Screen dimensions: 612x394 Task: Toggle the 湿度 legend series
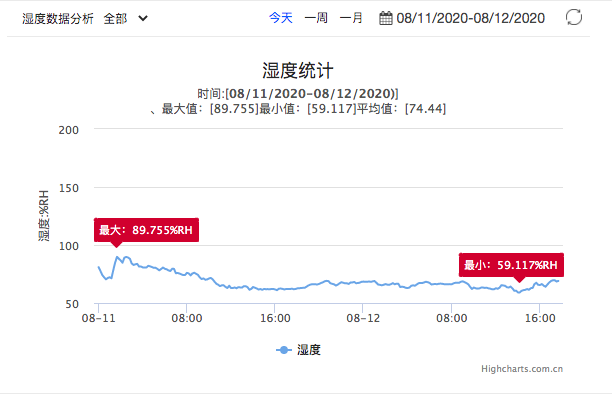[x=299, y=349]
